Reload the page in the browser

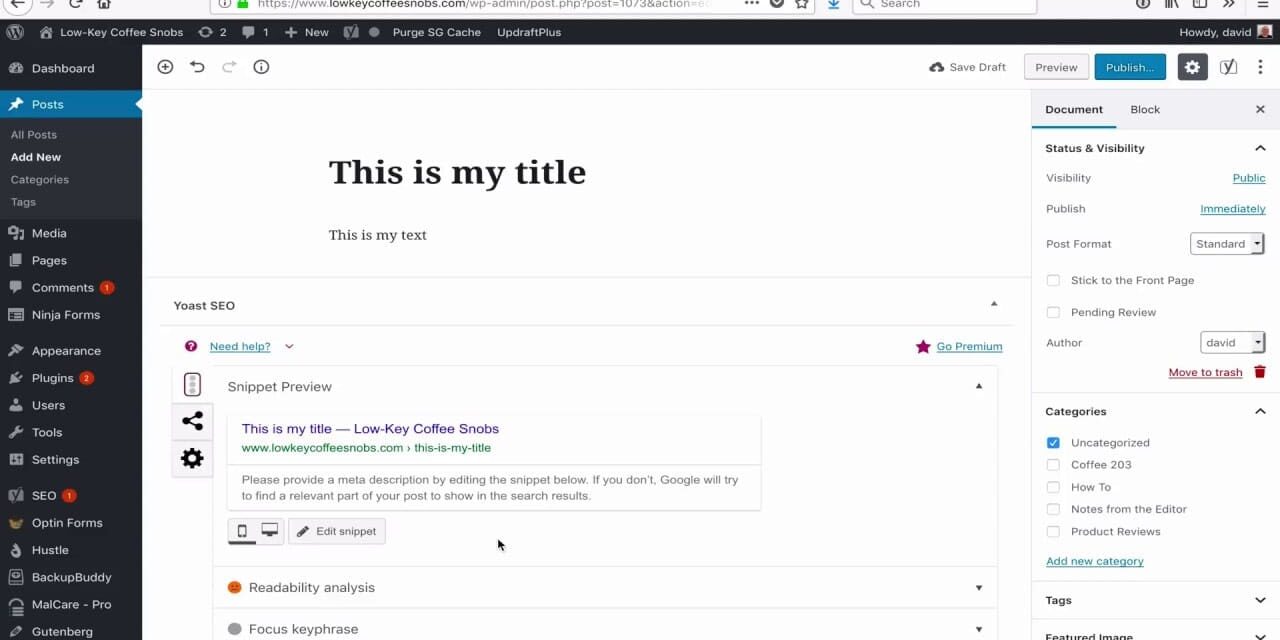[x=76, y=4]
